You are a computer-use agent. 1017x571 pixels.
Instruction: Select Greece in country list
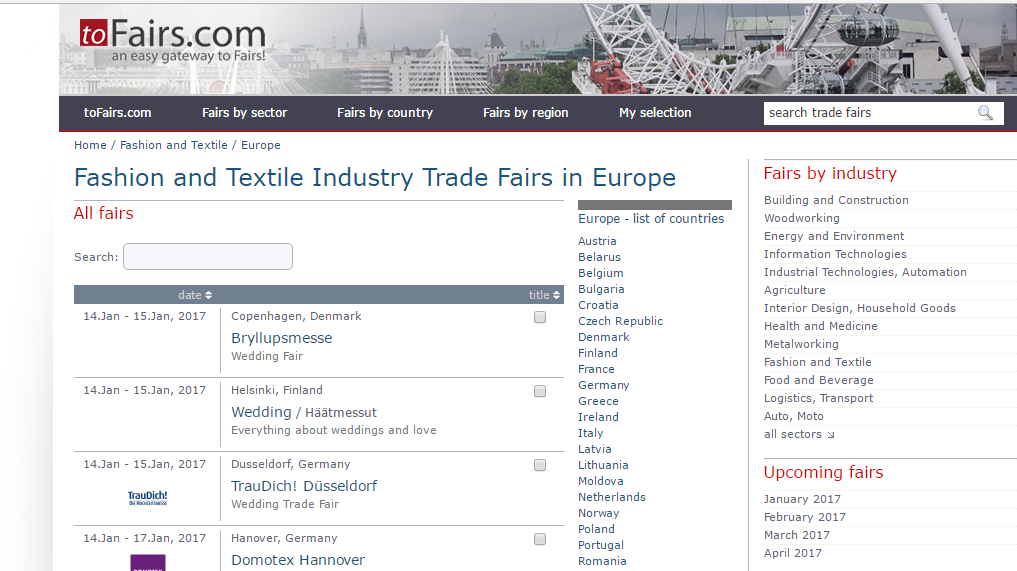(x=598, y=401)
